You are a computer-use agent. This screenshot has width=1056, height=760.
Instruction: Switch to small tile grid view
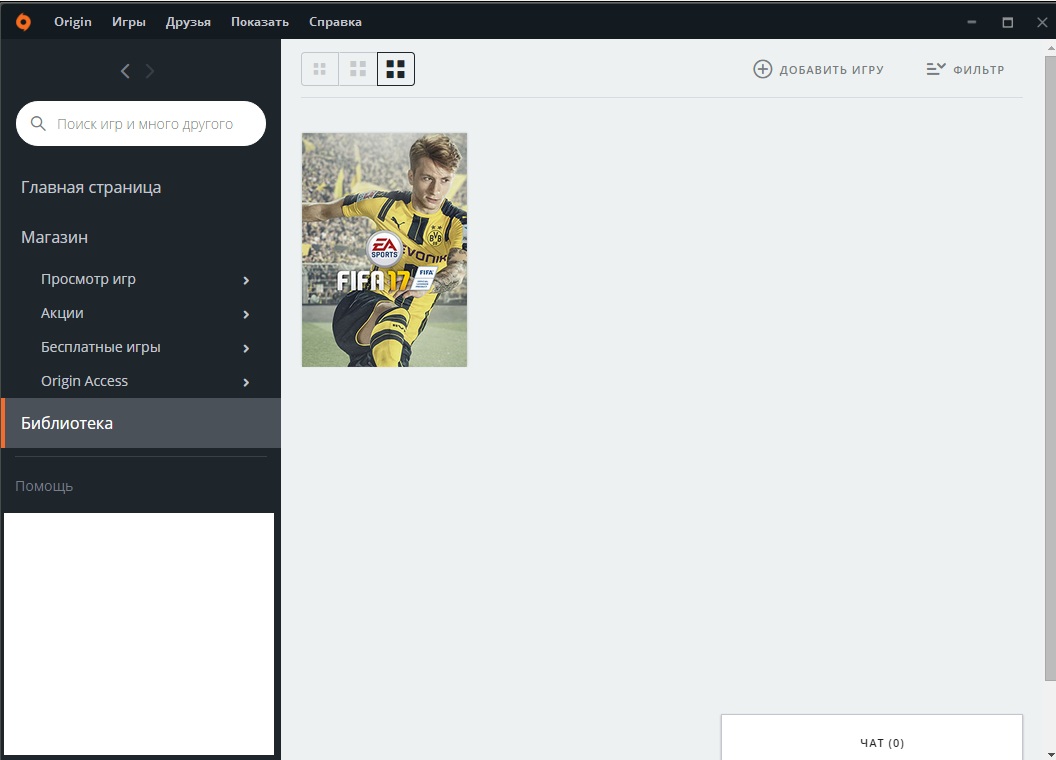click(320, 69)
